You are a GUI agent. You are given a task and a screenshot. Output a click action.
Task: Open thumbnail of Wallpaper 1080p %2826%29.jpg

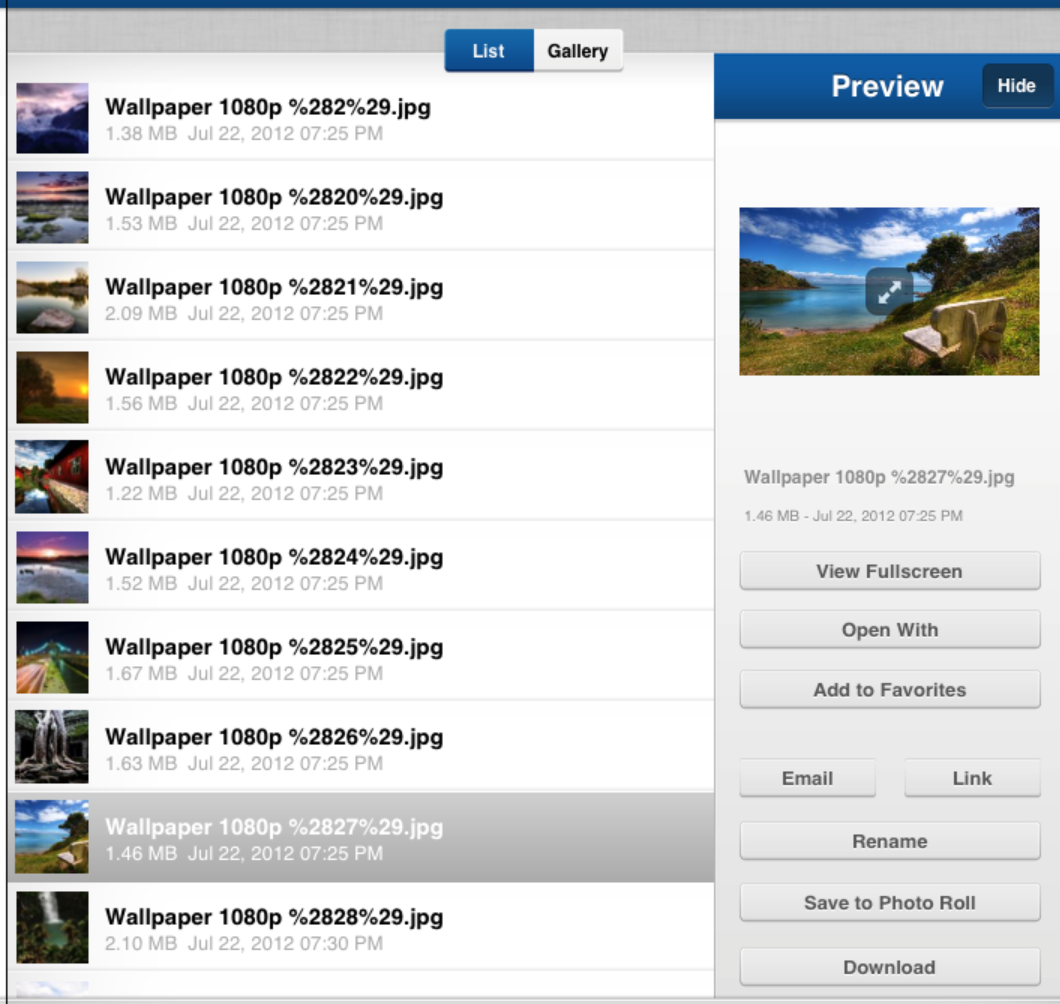[x=52, y=746]
